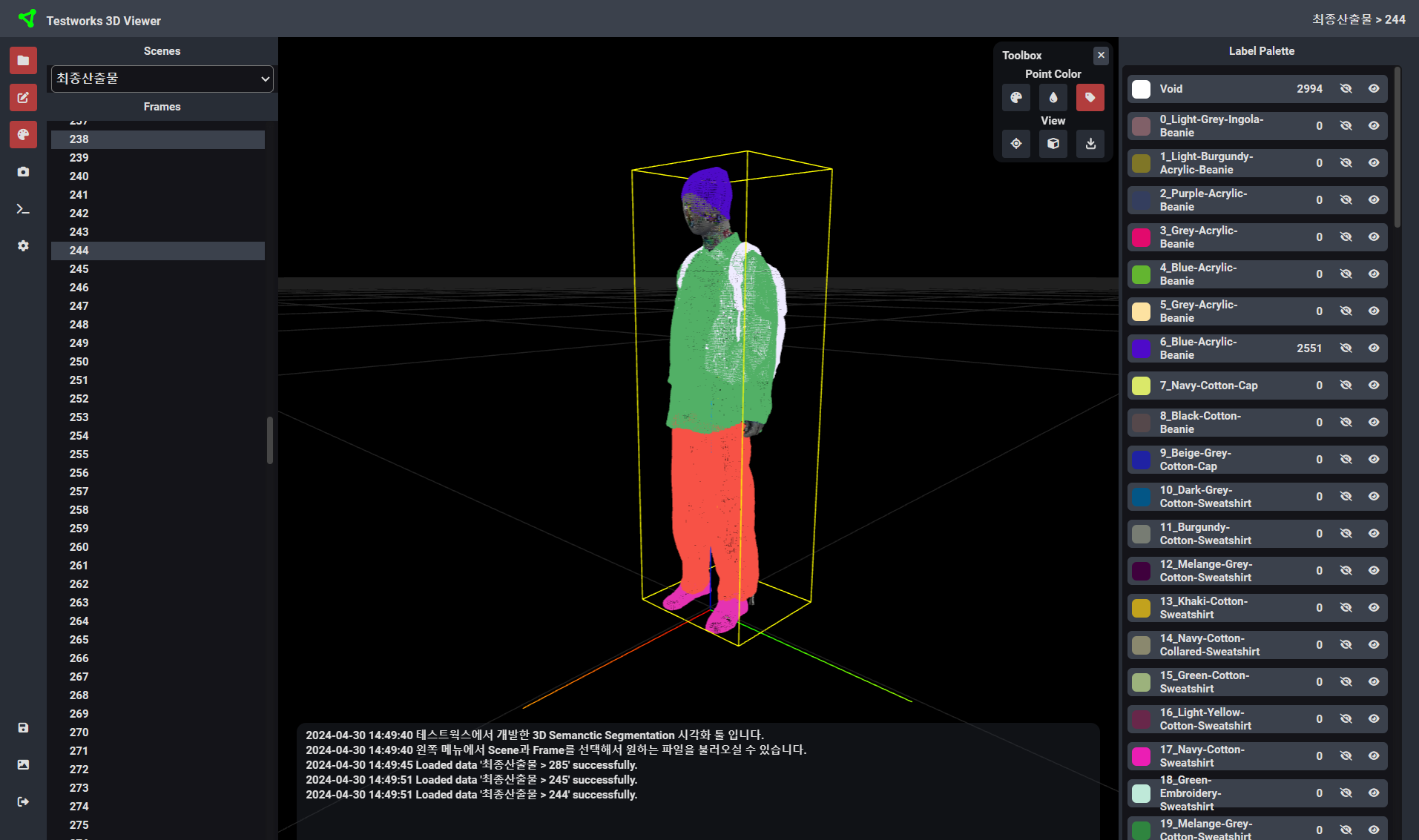Select the palette icon in the left sidebar
This screenshot has height=840, width=1419.
click(x=23, y=134)
